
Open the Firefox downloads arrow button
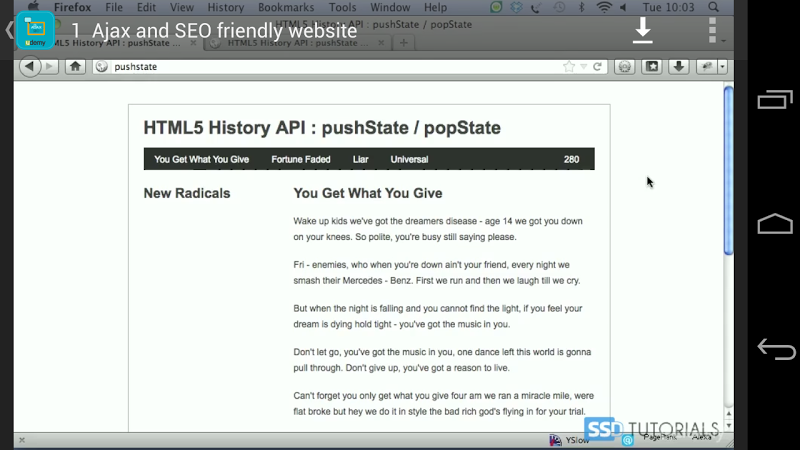pyautogui.click(x=679, y=66)
